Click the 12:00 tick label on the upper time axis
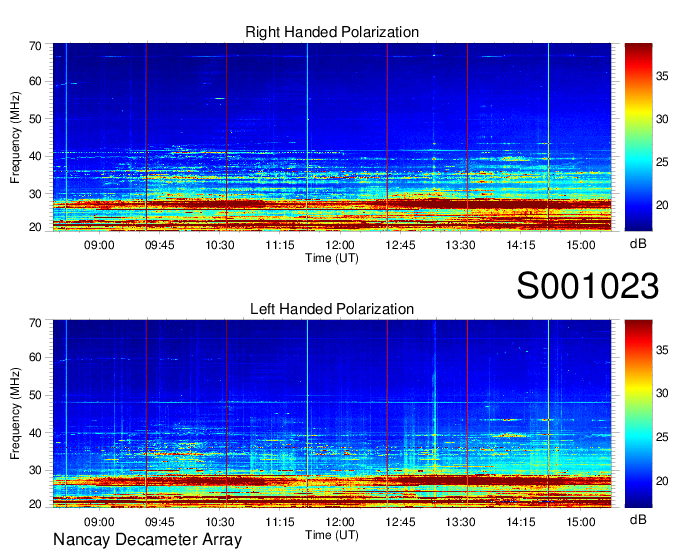This screenshot has height=552, width=680. pos(340,245)
